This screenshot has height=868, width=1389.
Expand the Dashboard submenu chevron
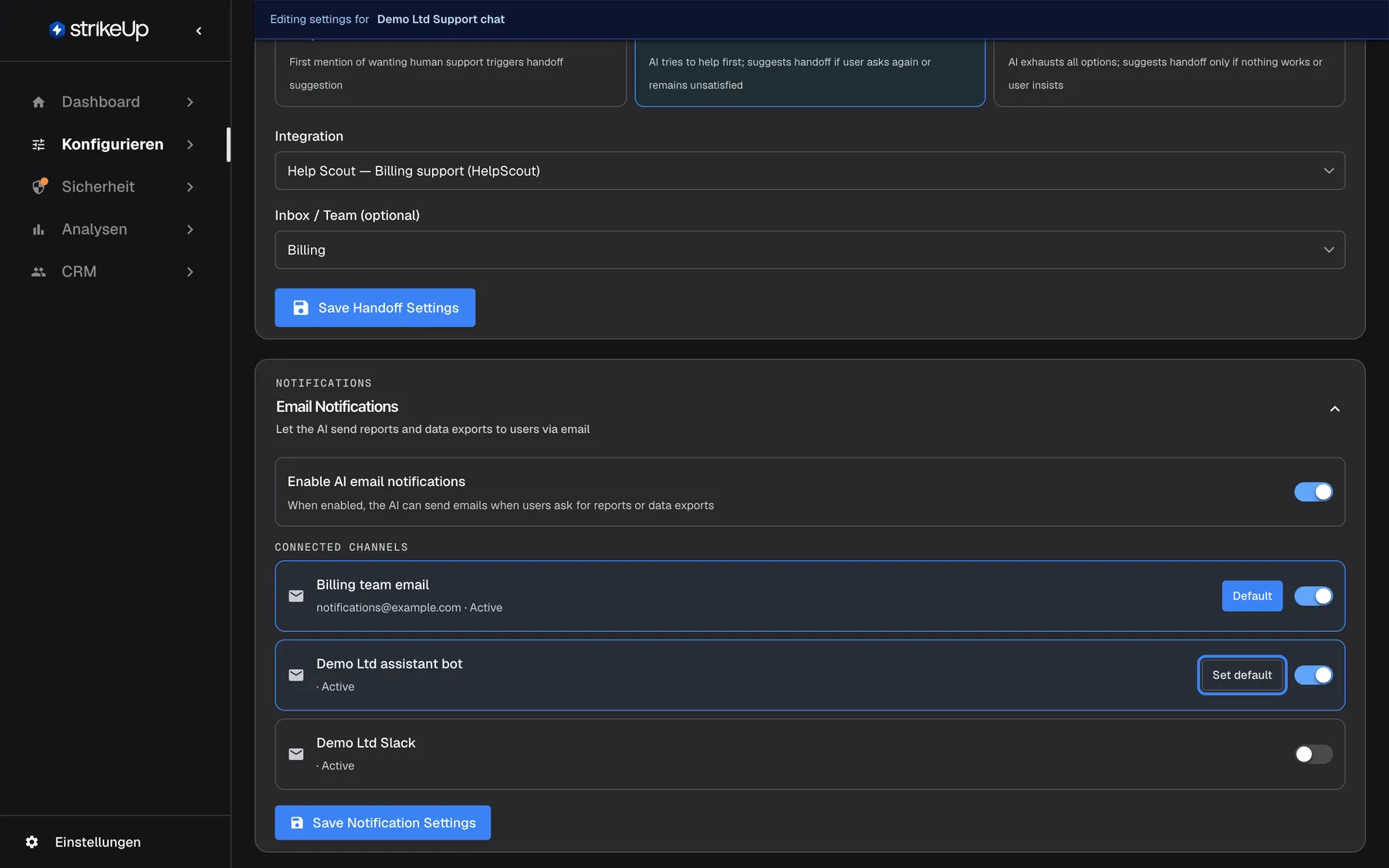click(190, 102)
